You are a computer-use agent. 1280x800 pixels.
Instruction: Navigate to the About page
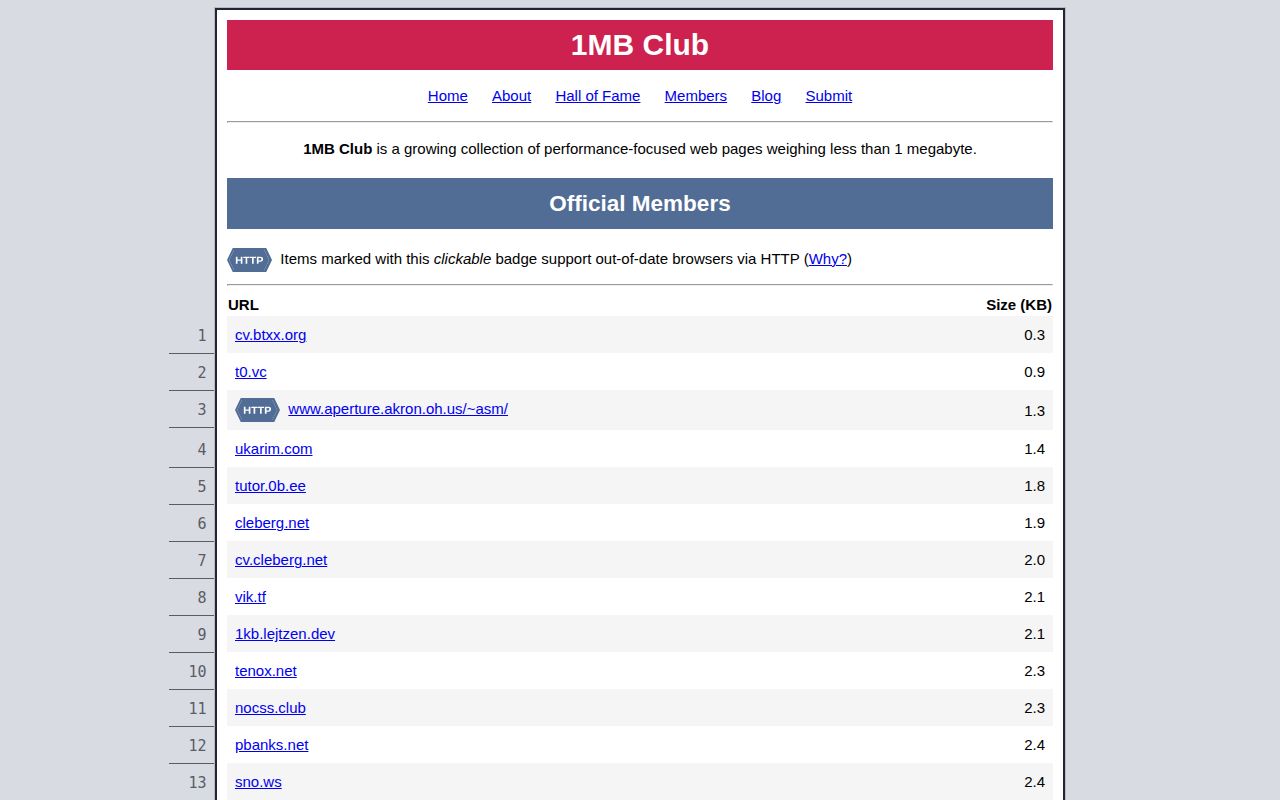click(511, 96)
